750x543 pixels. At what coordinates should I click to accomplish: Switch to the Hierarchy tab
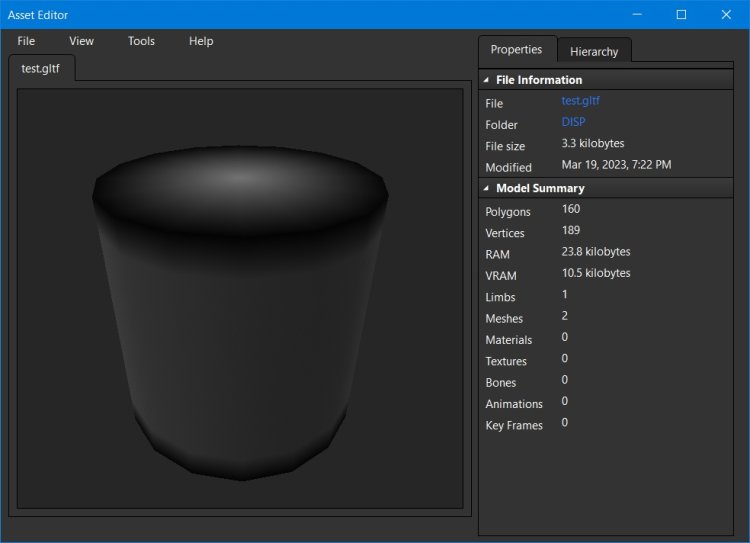594,51
